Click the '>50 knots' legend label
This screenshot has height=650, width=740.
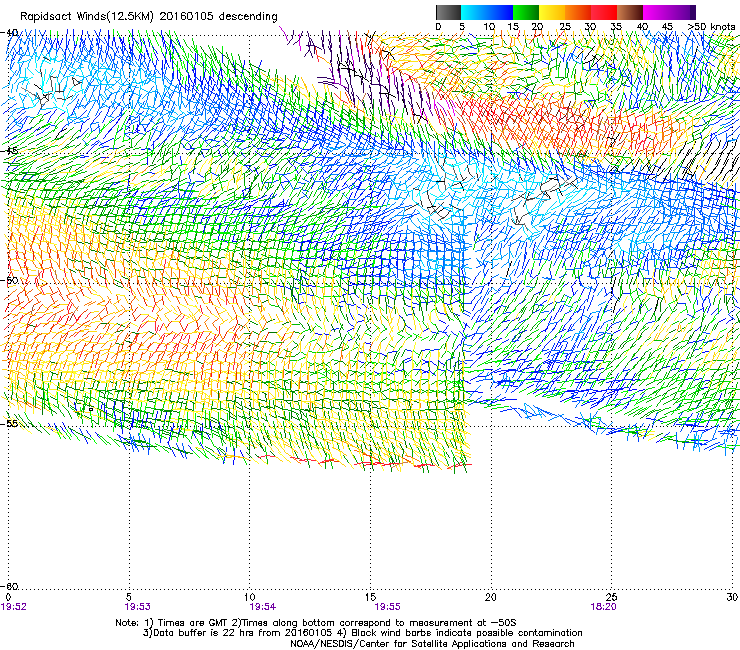711,27
